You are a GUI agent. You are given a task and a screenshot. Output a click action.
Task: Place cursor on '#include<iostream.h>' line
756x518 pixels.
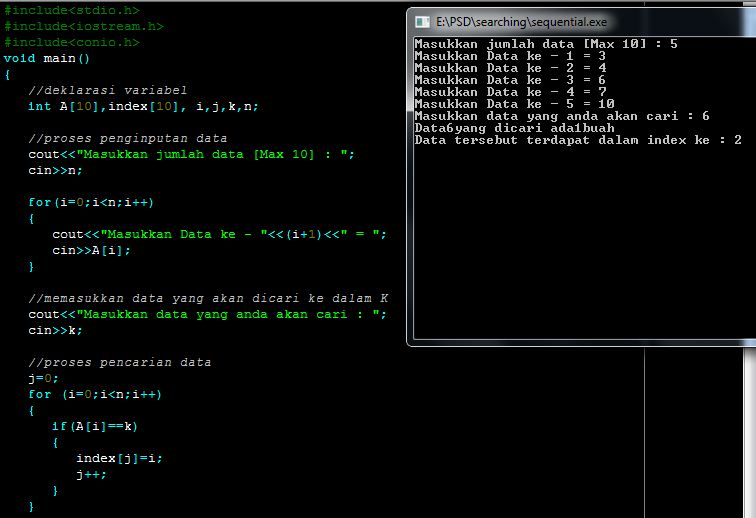[x=84, y=26]
